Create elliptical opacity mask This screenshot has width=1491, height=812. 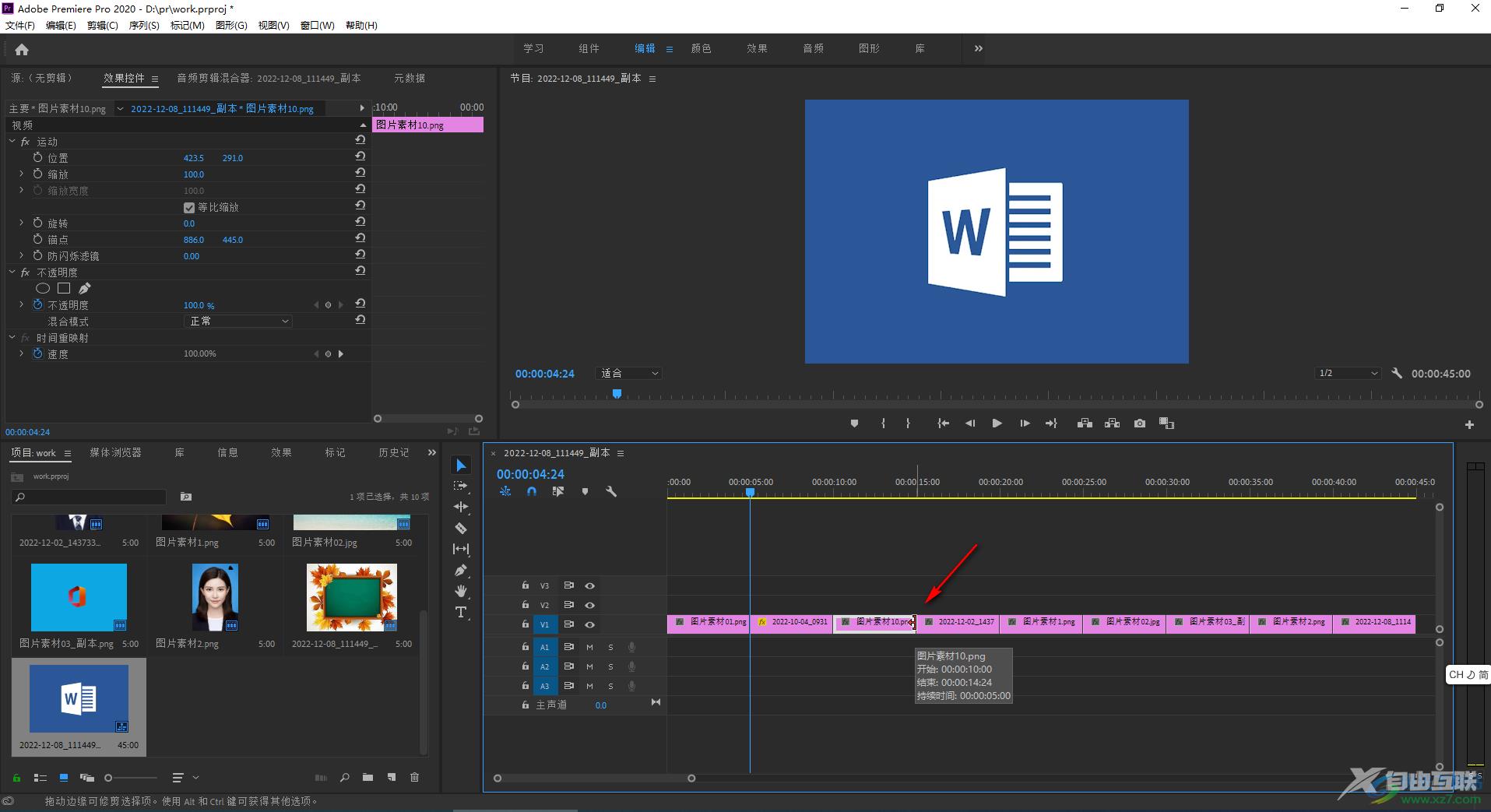coord(43,289)
